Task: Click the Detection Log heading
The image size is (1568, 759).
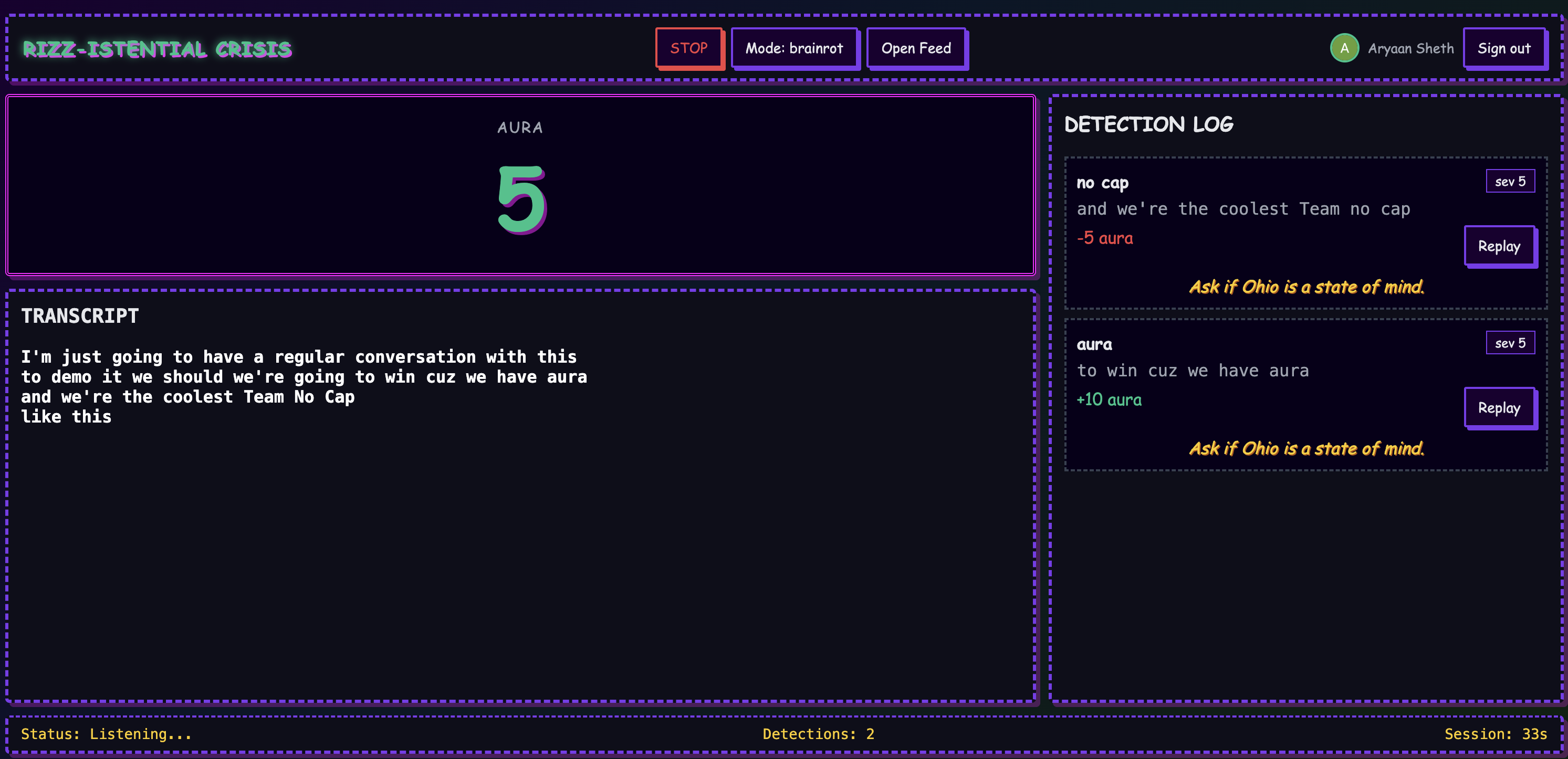Action: click(x=1148, y=125)
